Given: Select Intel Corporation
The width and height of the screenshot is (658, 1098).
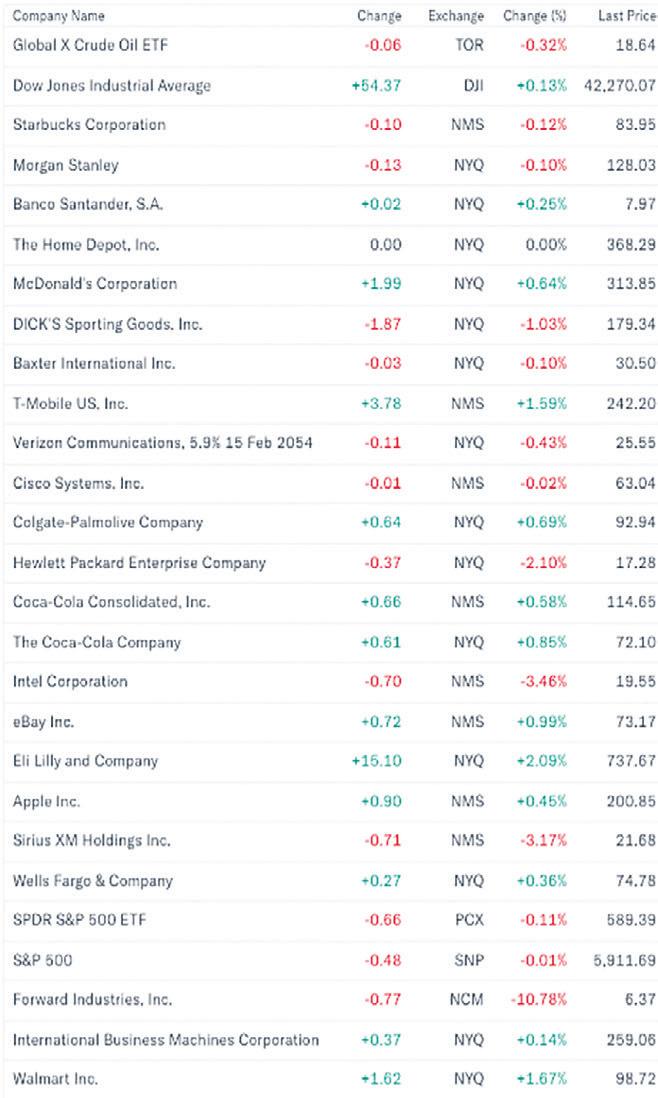Looking at the screenshot, I should coord(70,682).
